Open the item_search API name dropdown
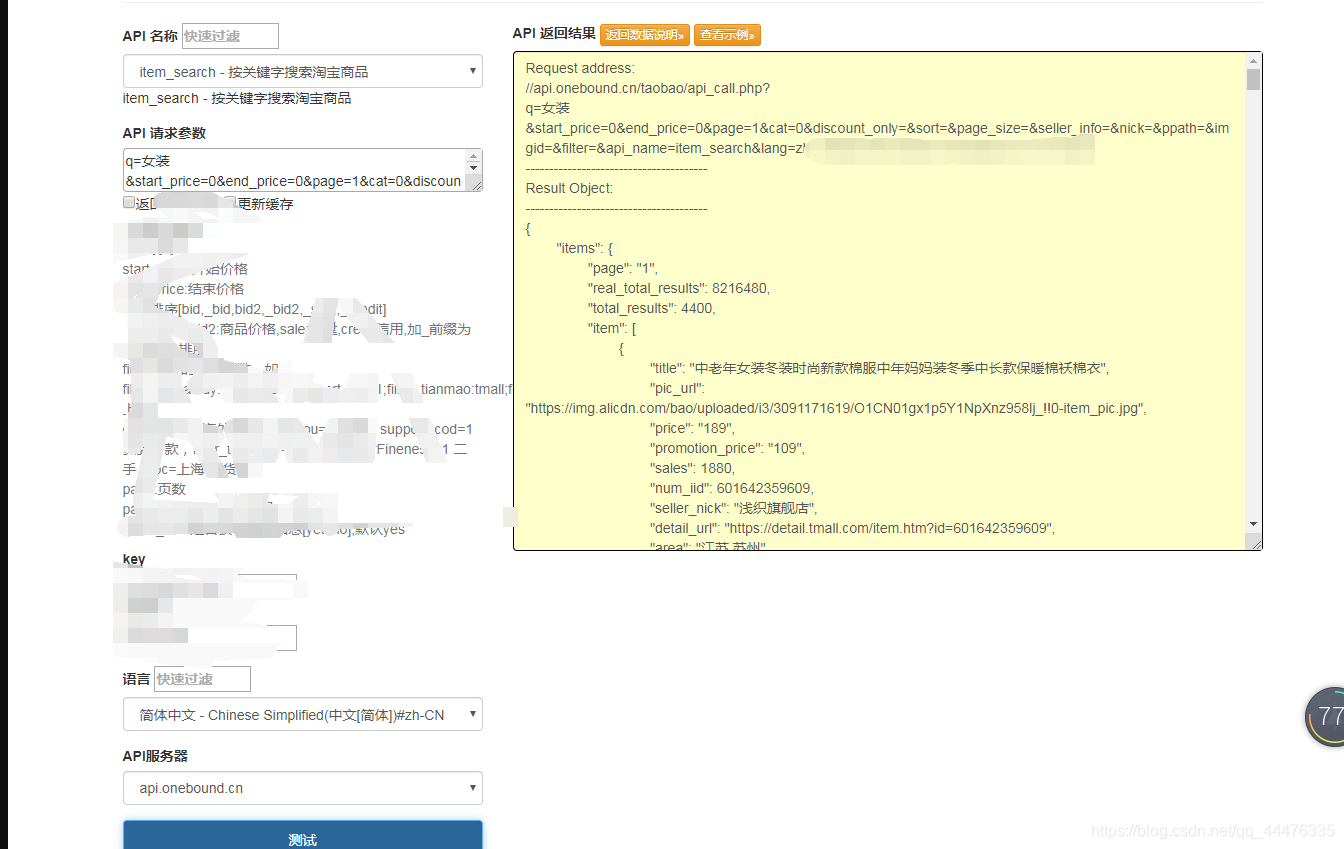Screen dimensions: 1344x849 pyautogui.click(x=303, y=72)
